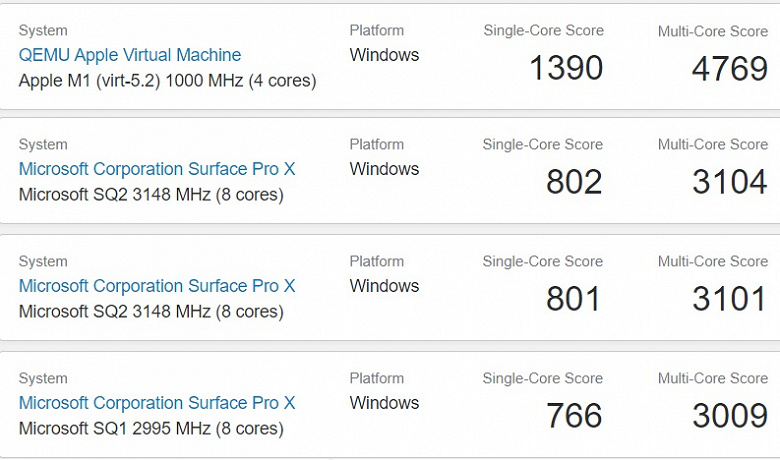Click Multi-Core Score heading above 3009

(x=713, y=379)
